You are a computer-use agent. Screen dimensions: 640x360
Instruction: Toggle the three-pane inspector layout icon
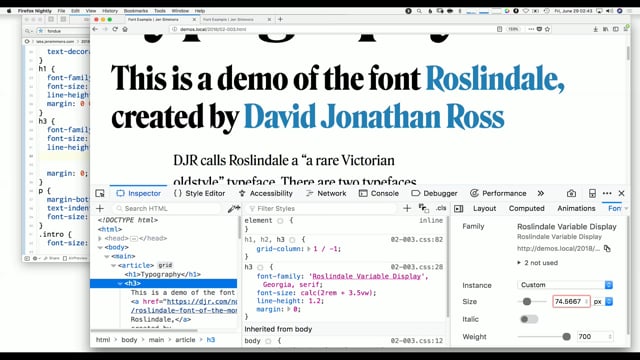click(459, 209)
